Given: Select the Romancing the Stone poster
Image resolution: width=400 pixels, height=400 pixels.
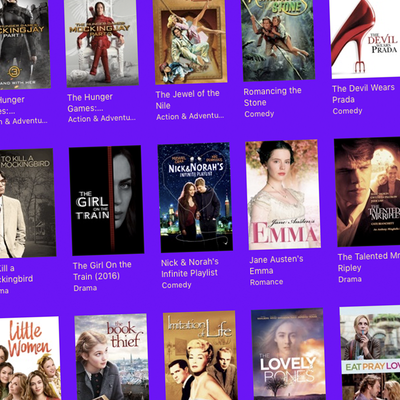Looking at the screenshot, I should pyautogui.click(x=278, y=40).
